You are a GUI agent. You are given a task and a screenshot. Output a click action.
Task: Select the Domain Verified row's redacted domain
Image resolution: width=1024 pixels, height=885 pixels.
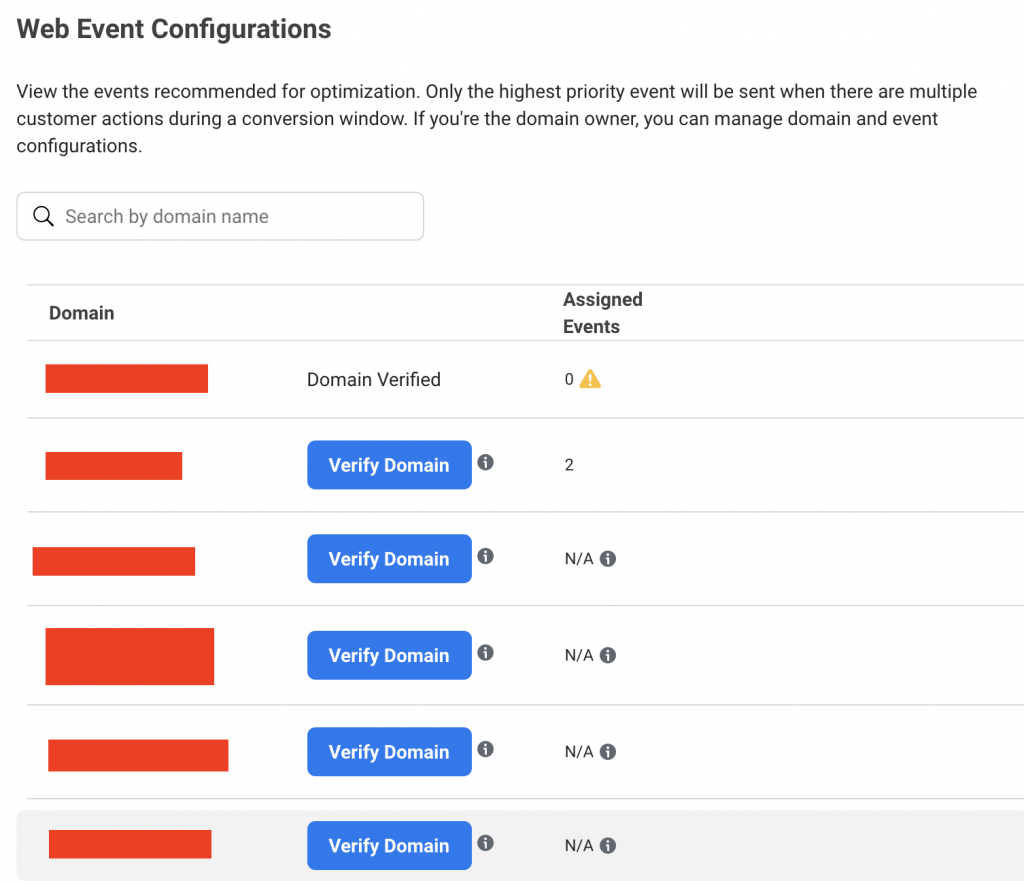coord(127,379)
